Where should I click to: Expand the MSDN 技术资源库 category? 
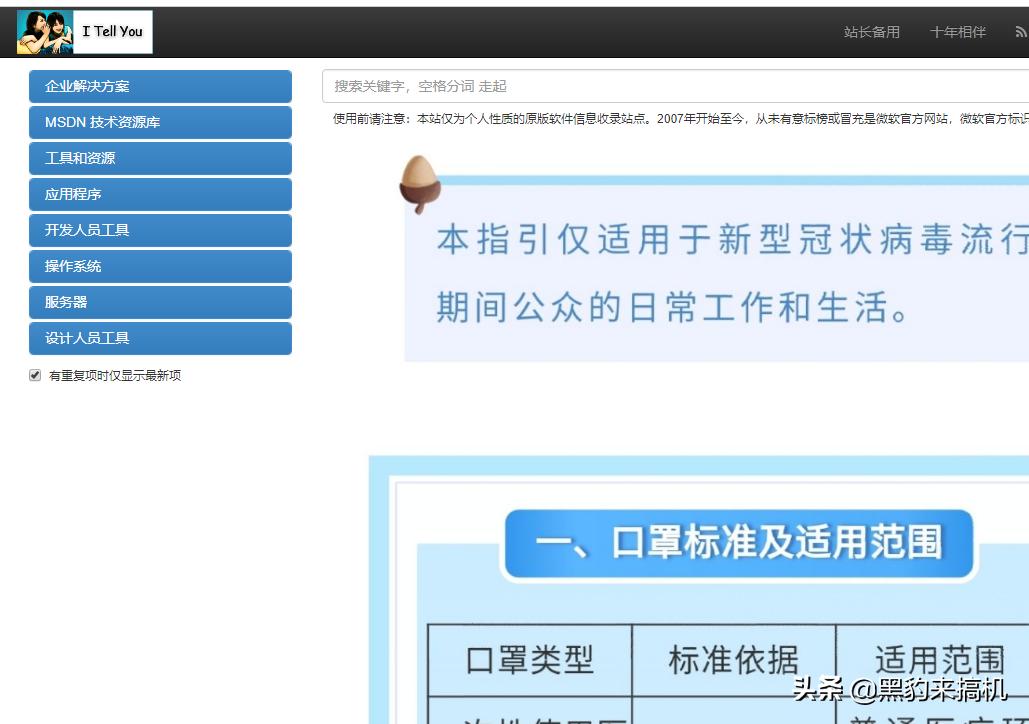pos(160,122)
